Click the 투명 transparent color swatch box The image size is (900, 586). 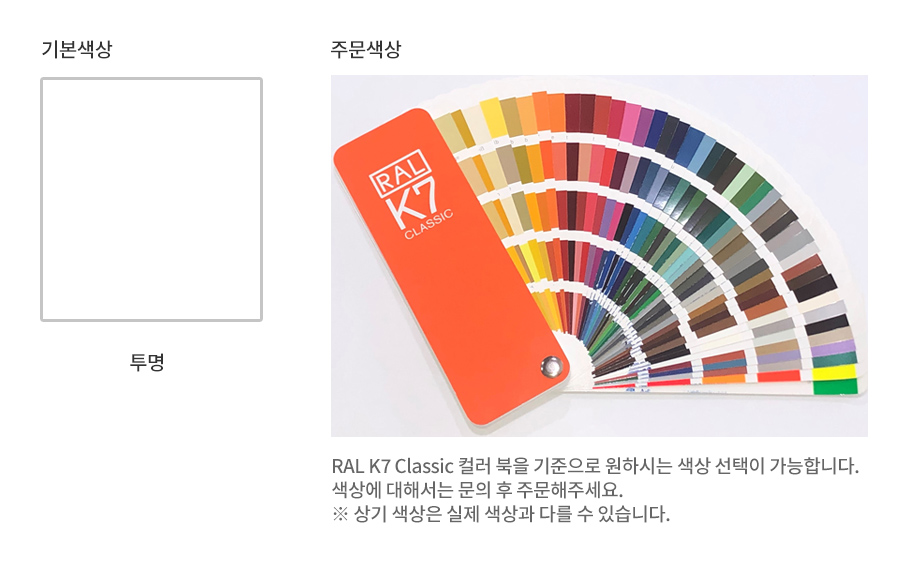(152, 199)
